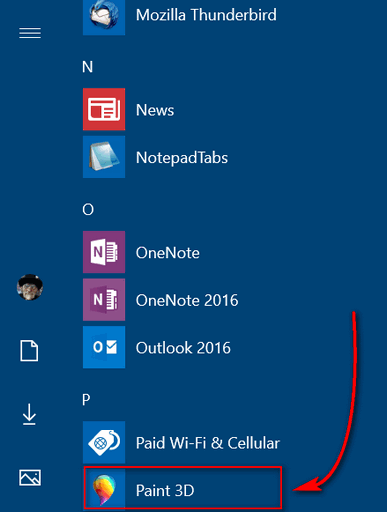Viewport: 387px width, 512px height.
Task: Jump to letter O section header
Action: (88, 210)
